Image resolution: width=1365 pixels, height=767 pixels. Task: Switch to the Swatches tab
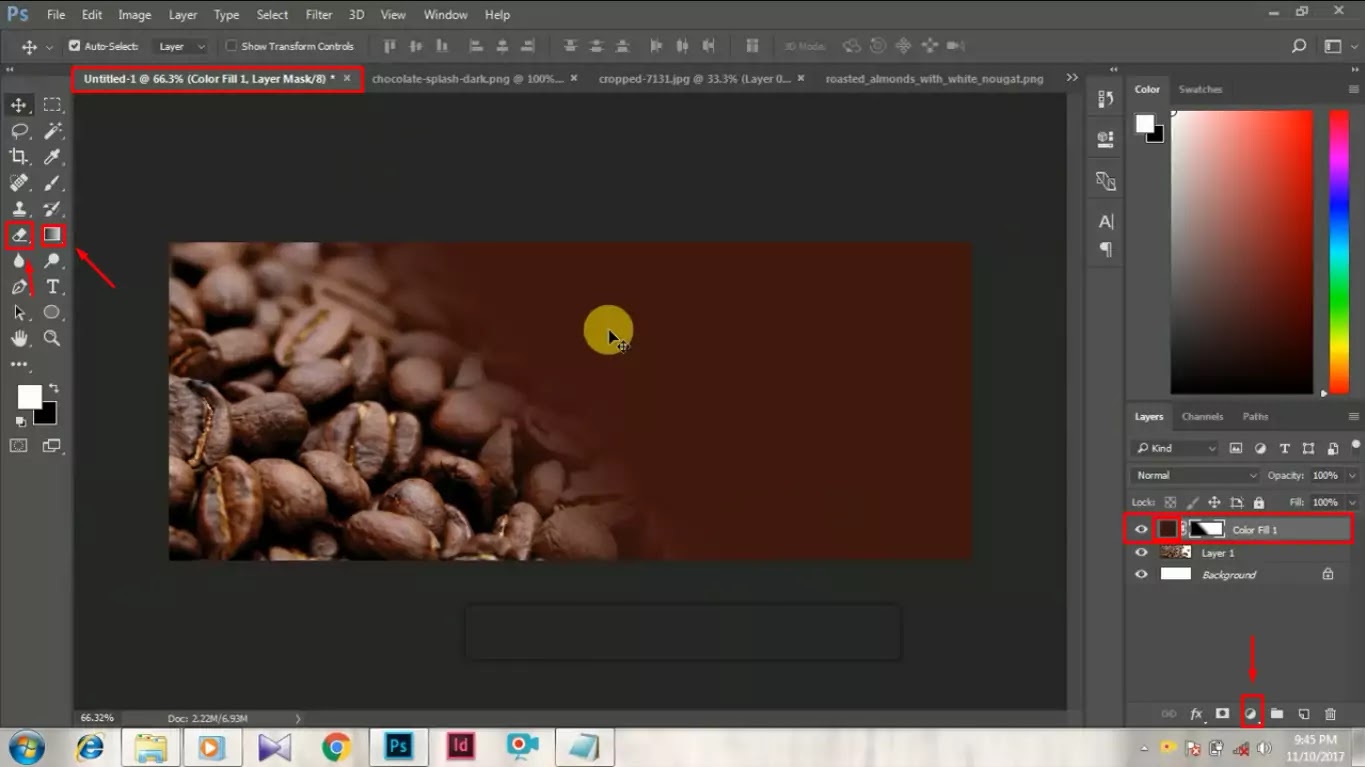click(1200, 89)
